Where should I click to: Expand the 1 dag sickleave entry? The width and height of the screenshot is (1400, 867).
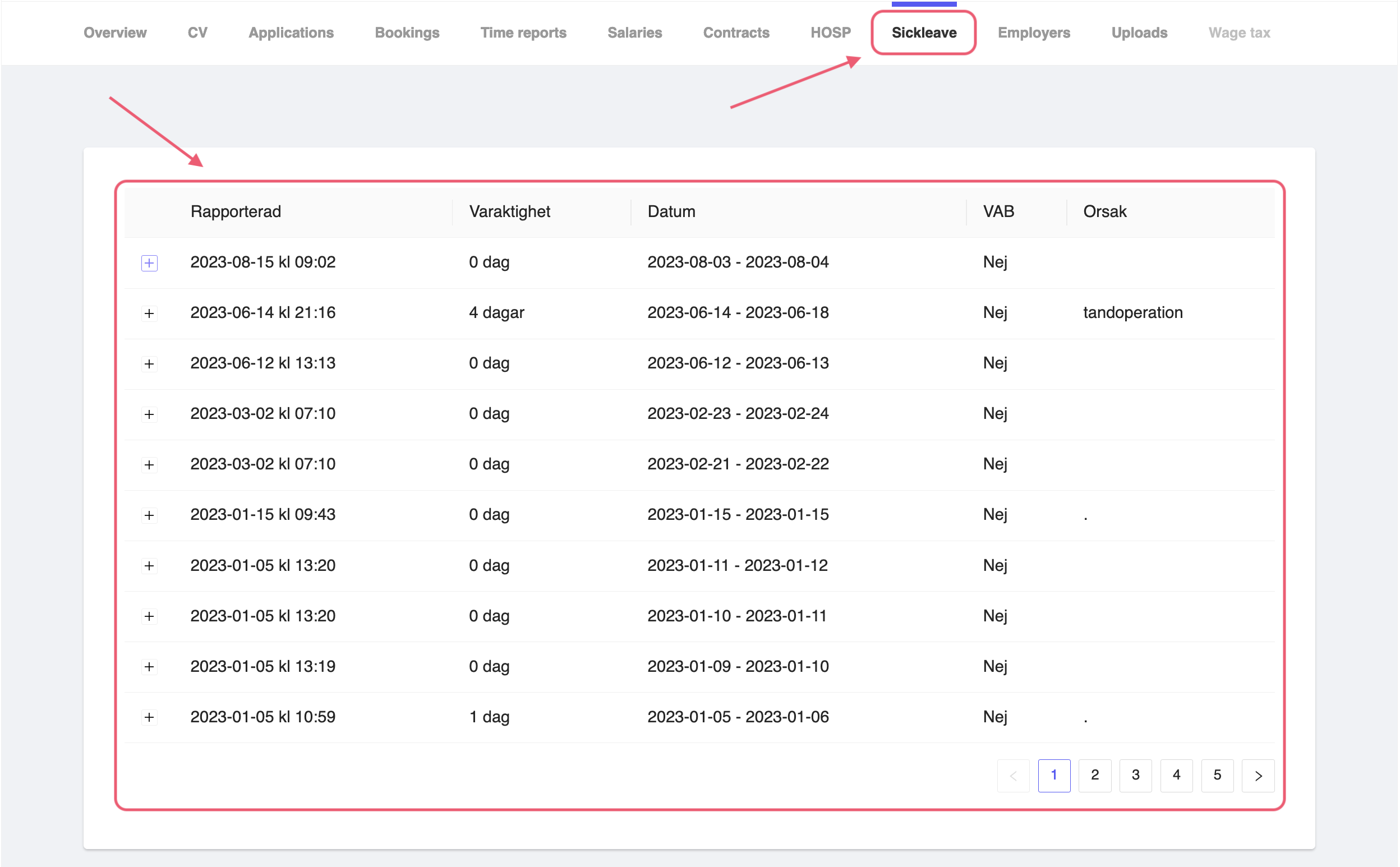click(150, 717)
